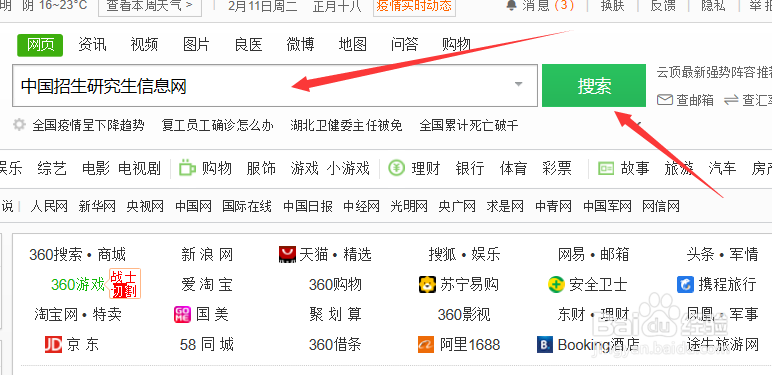Open the 爱淘宝 site link
This screenshot has width=772, height=375.
coord(207,284)
